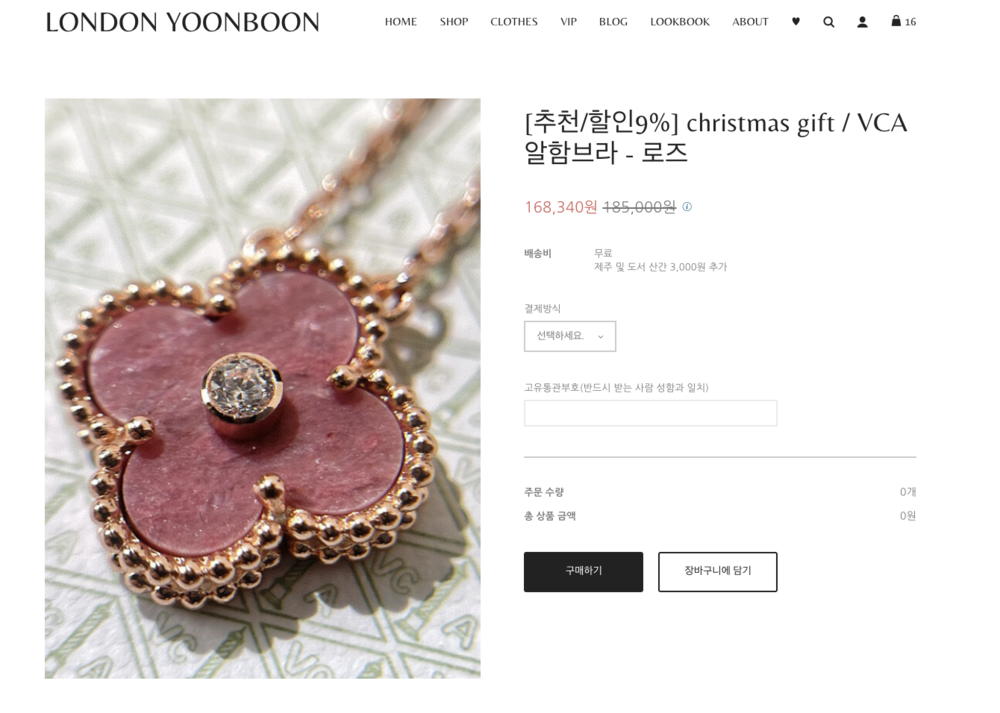Click the 장바구니에 담기 add-to-cart button

(717, 572)
